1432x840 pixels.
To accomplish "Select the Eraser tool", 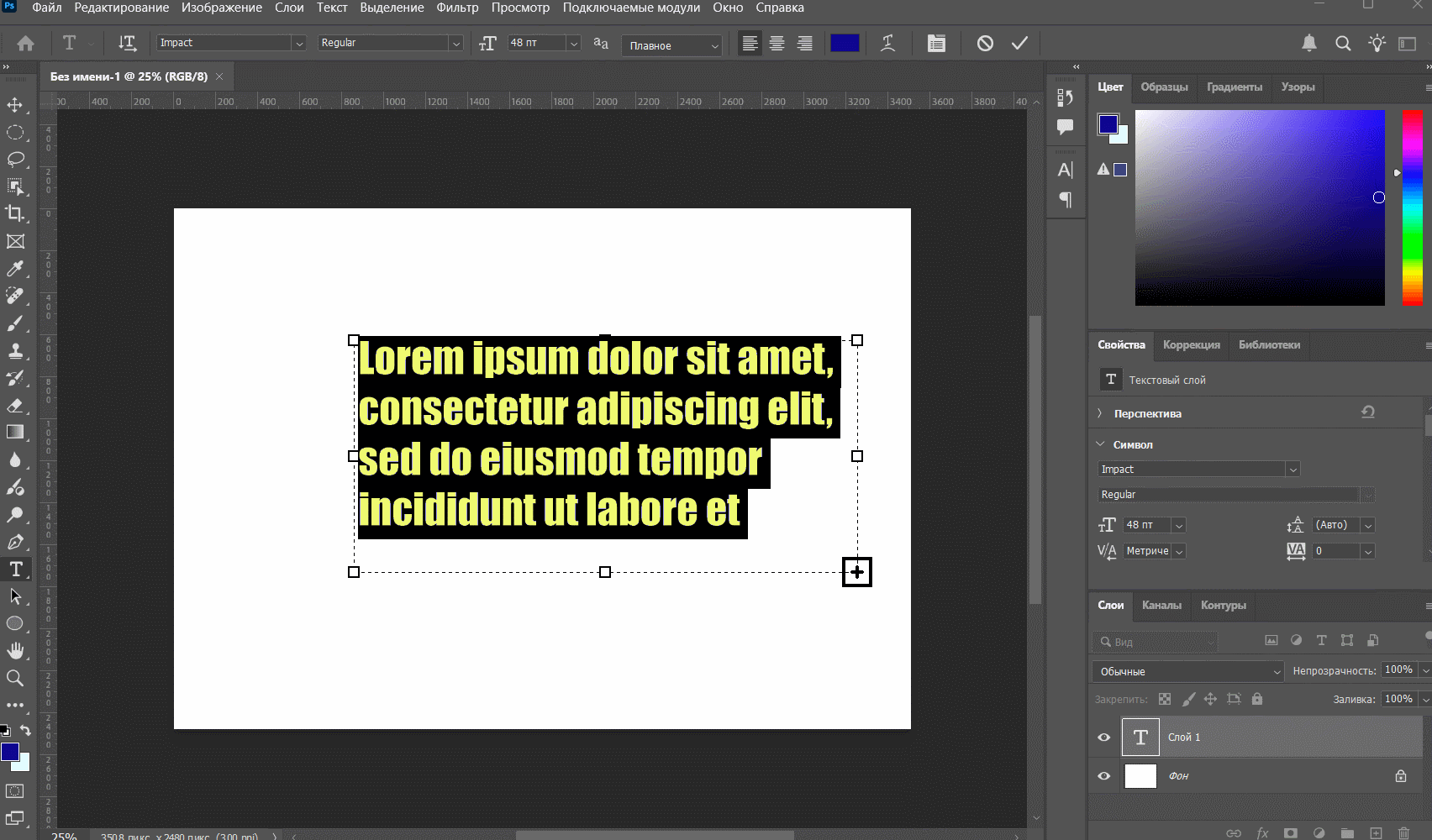I will [x=15, y=406].
